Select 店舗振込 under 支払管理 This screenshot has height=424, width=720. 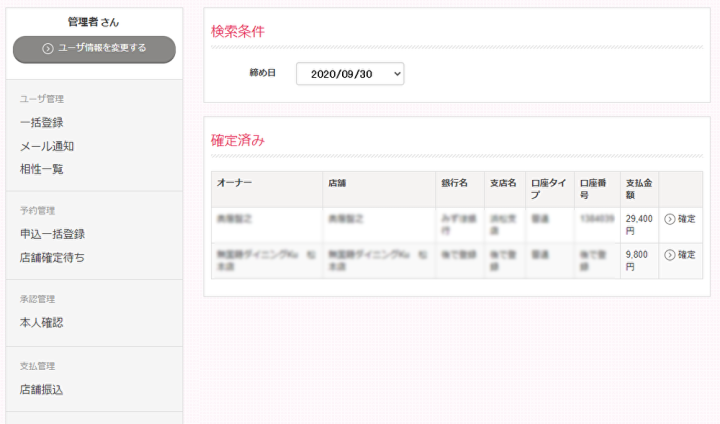[x=42, y=389]
